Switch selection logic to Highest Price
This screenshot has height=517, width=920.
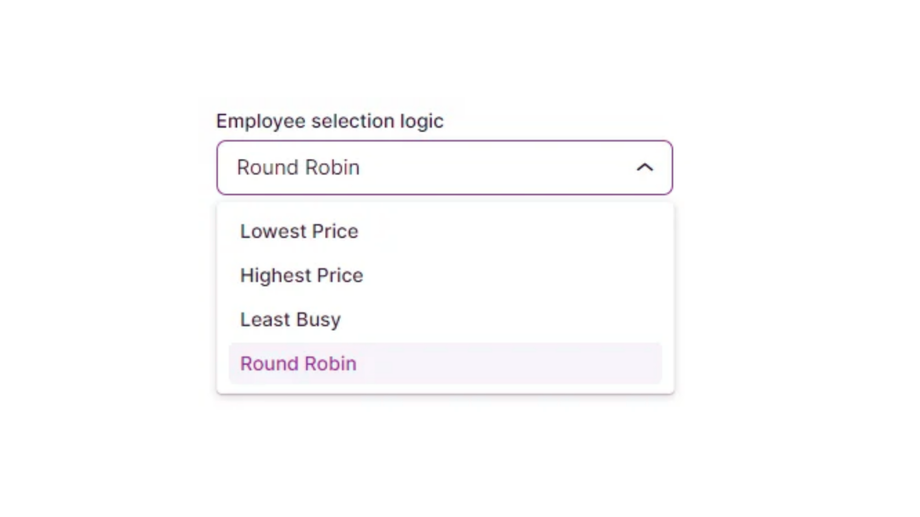(x=302, y=275)
